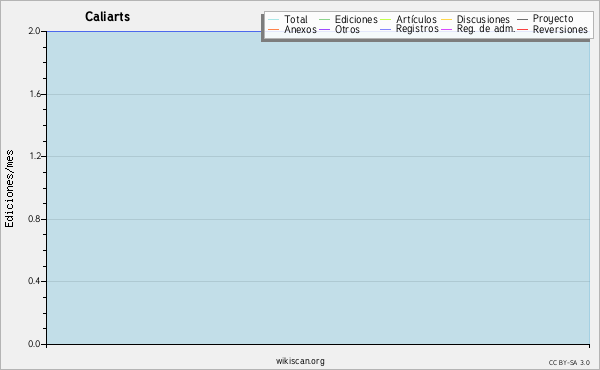Screen dimensions: 600x370
Task: Click the purple Otros color line
Action: tap(324, 29)
